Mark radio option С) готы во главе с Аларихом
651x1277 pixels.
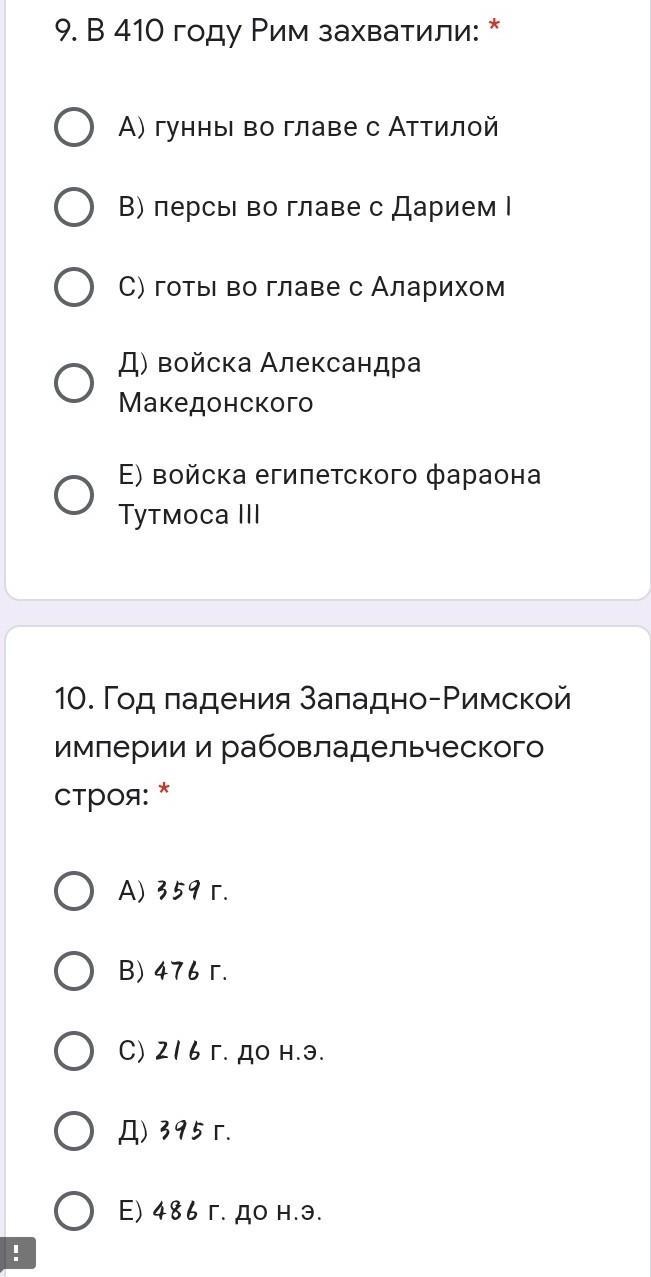point(73,287)
